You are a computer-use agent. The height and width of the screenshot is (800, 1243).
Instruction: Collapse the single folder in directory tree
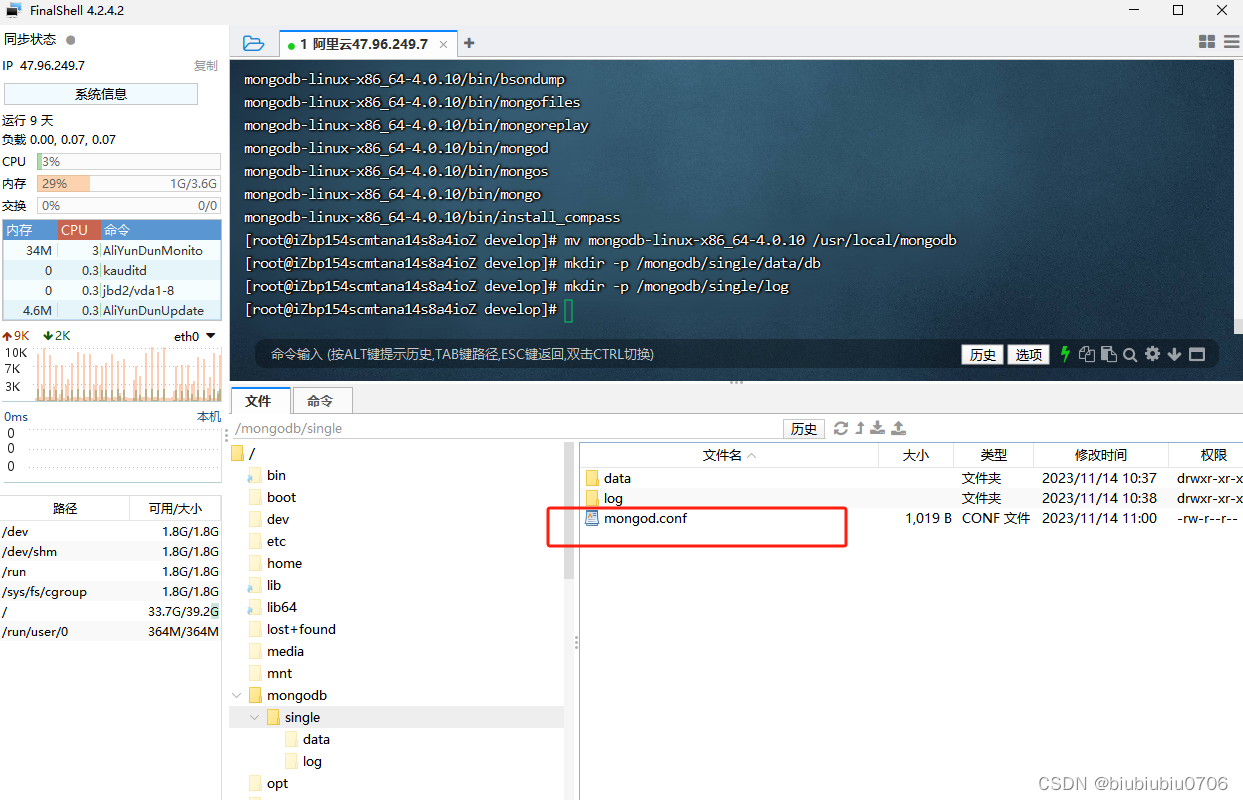[x=253, y=717]
